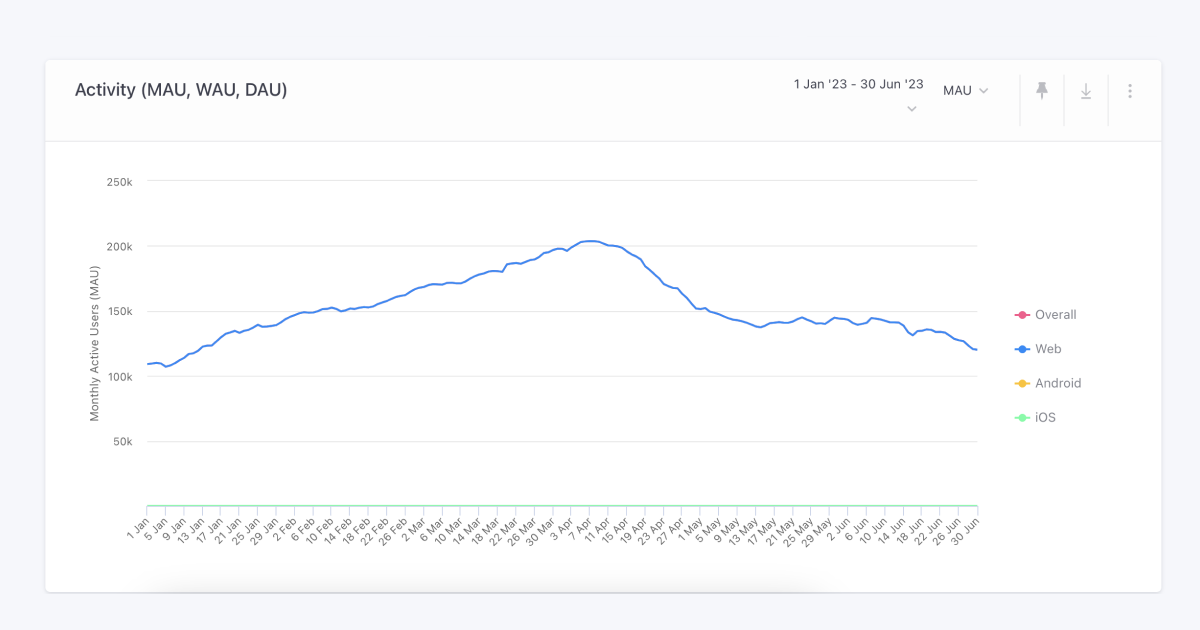Pin the Activity chart to a dashboard
This screenshot has height=630, width=1200.
[x=1042, y=90]
